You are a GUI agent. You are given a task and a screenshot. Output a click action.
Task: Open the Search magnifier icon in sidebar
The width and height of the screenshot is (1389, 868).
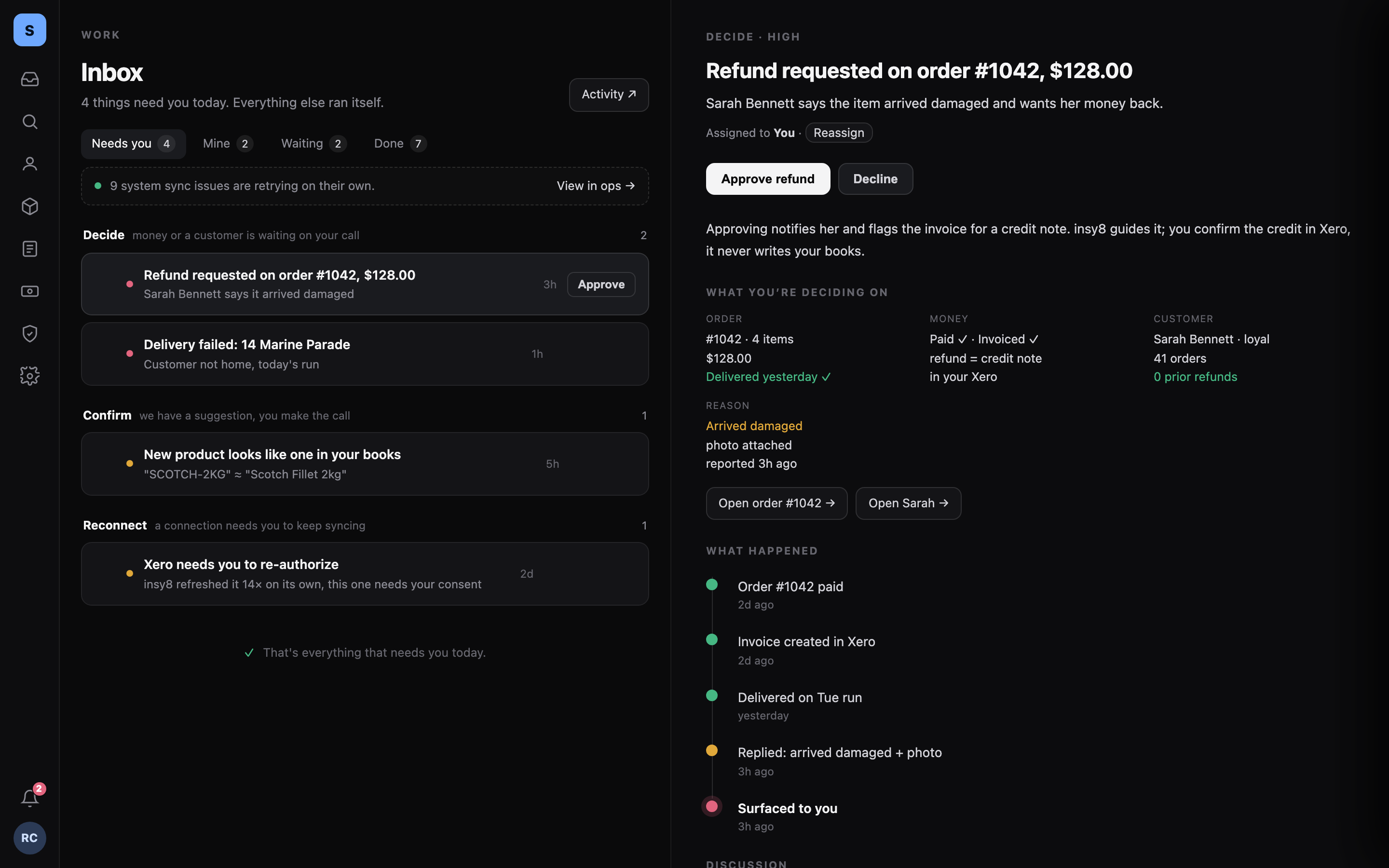tap(30, 122)
